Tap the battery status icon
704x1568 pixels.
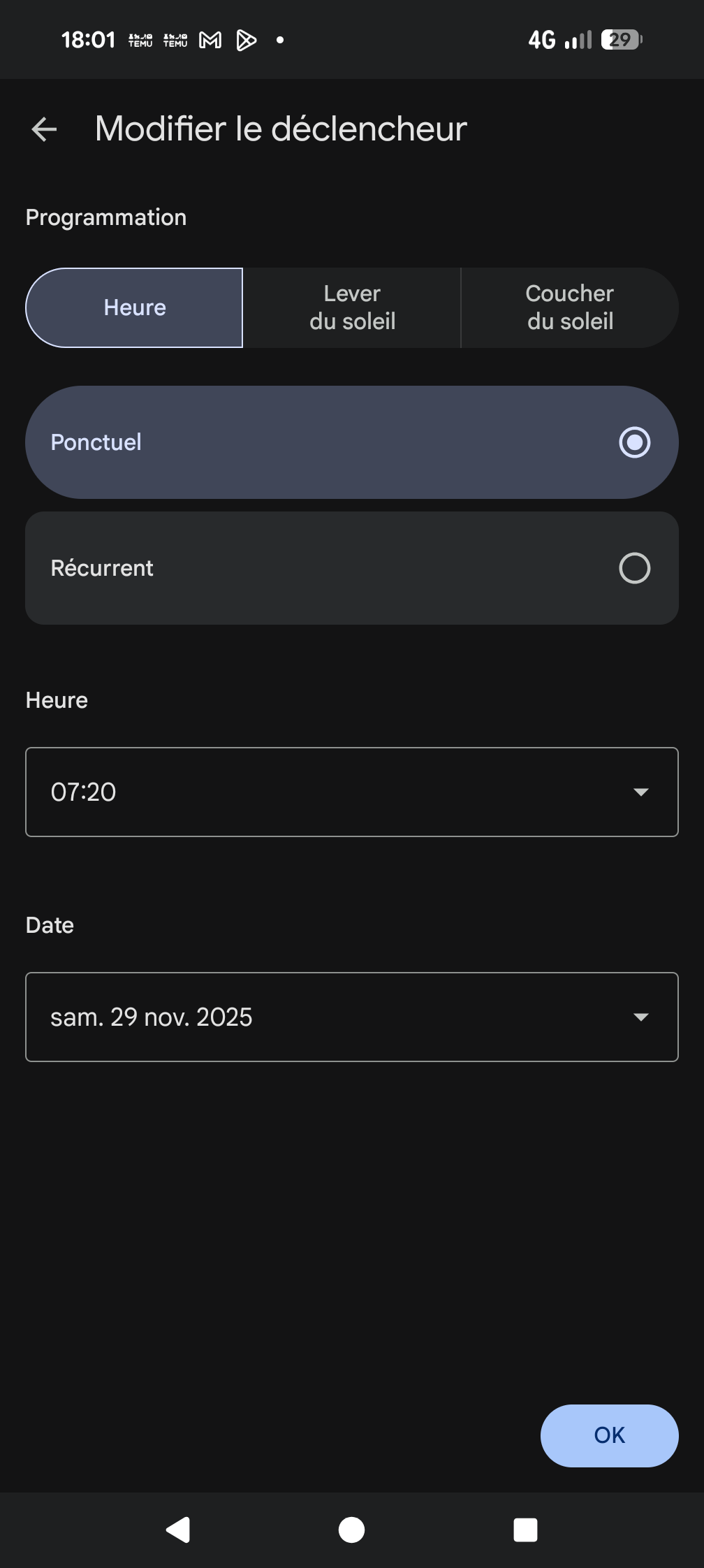click(621, 40)
